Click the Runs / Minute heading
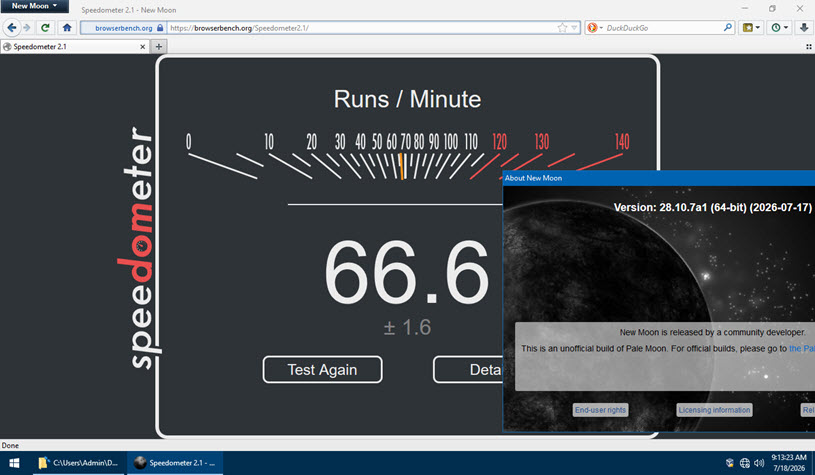Viewport: 815px width, 475px height. point(408,99)
